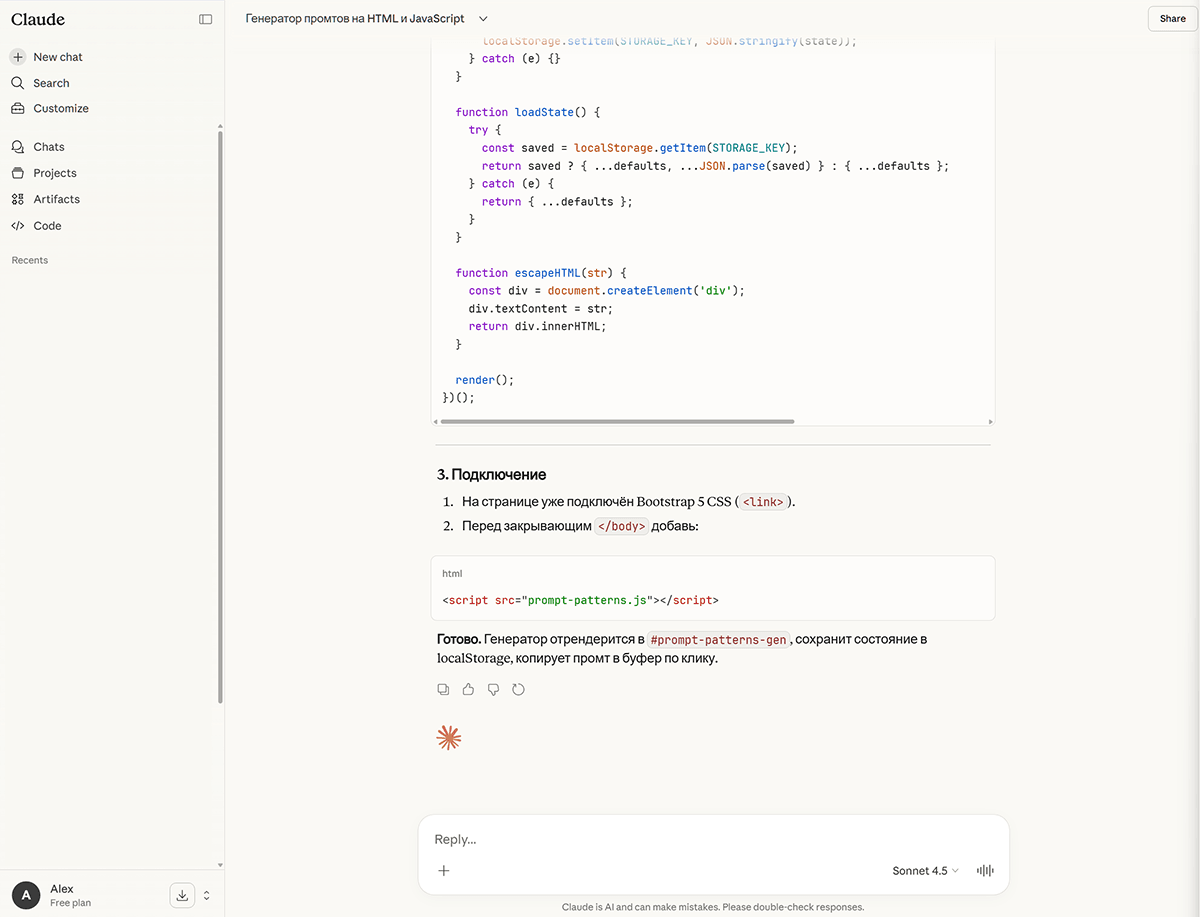Screen dimensions: 1200x917
Task: Click the Share button
Action: pyautogui.click(x=1172, y=19)
